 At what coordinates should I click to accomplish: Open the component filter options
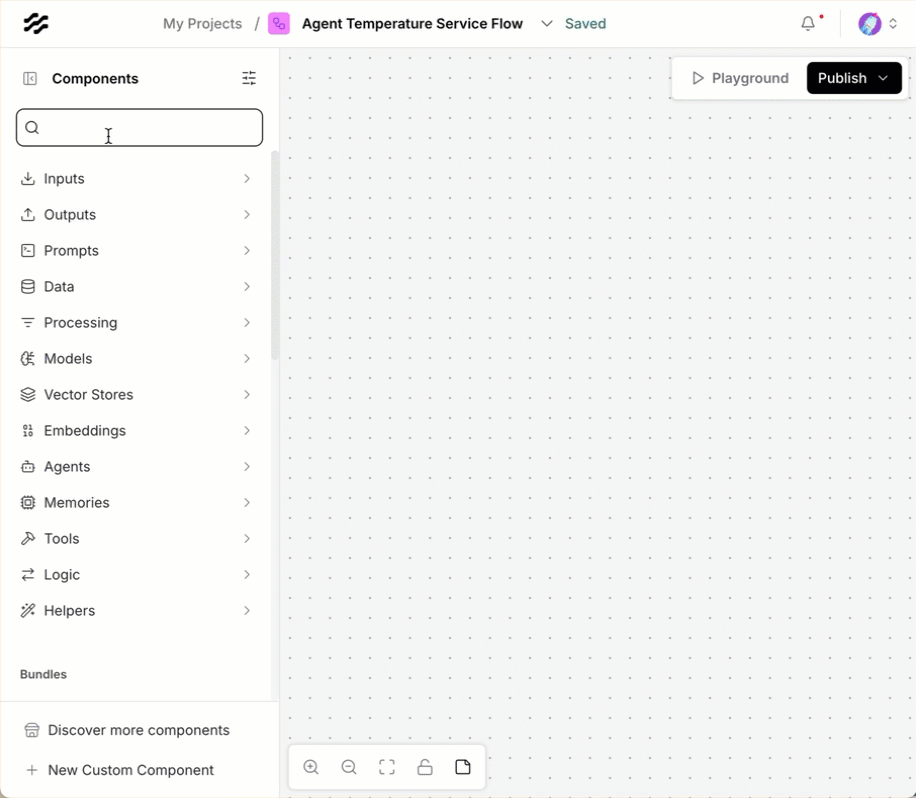click(x=249, y=77)
